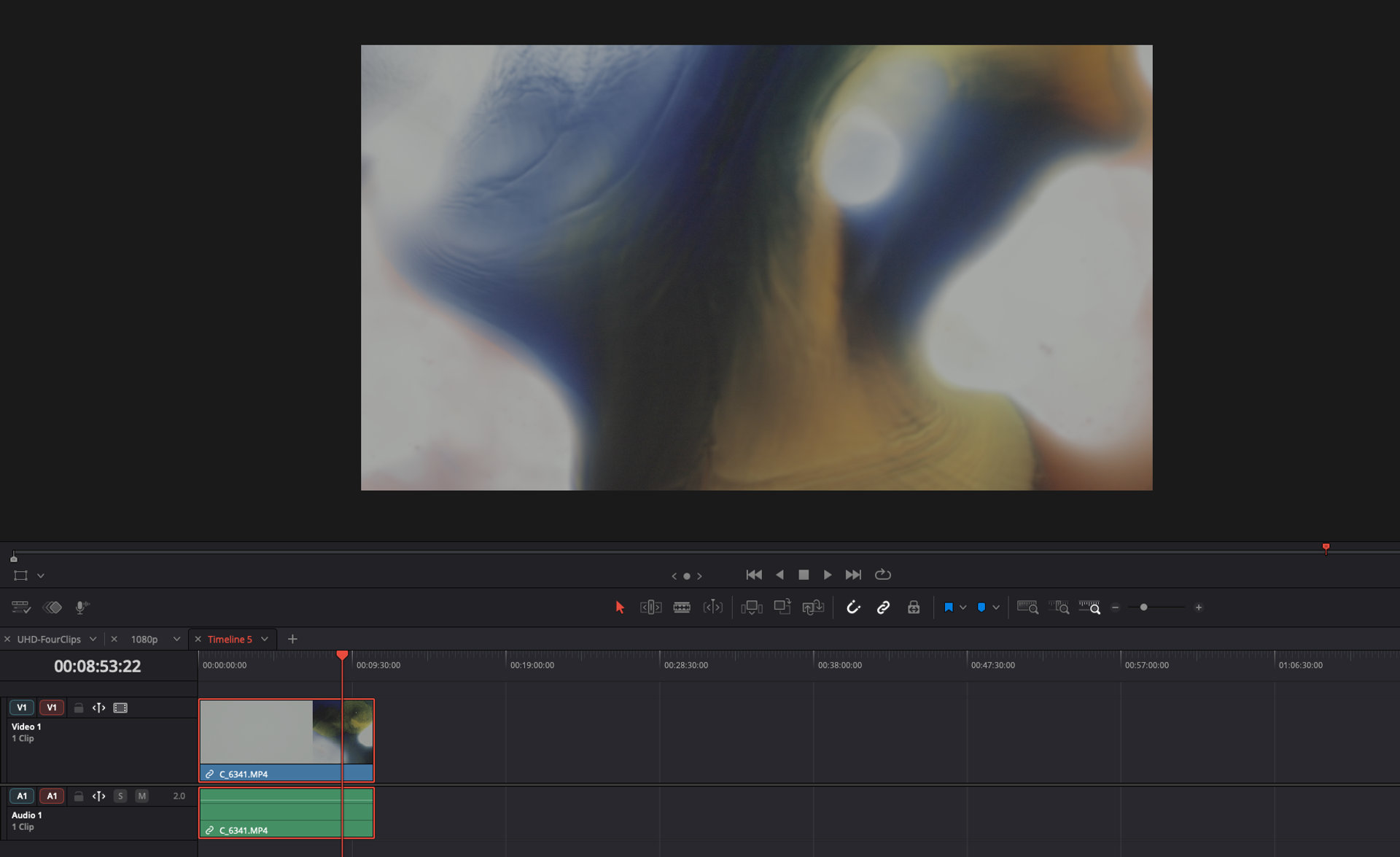
Task: Click the blue flag icon
Action: (949, 608)
